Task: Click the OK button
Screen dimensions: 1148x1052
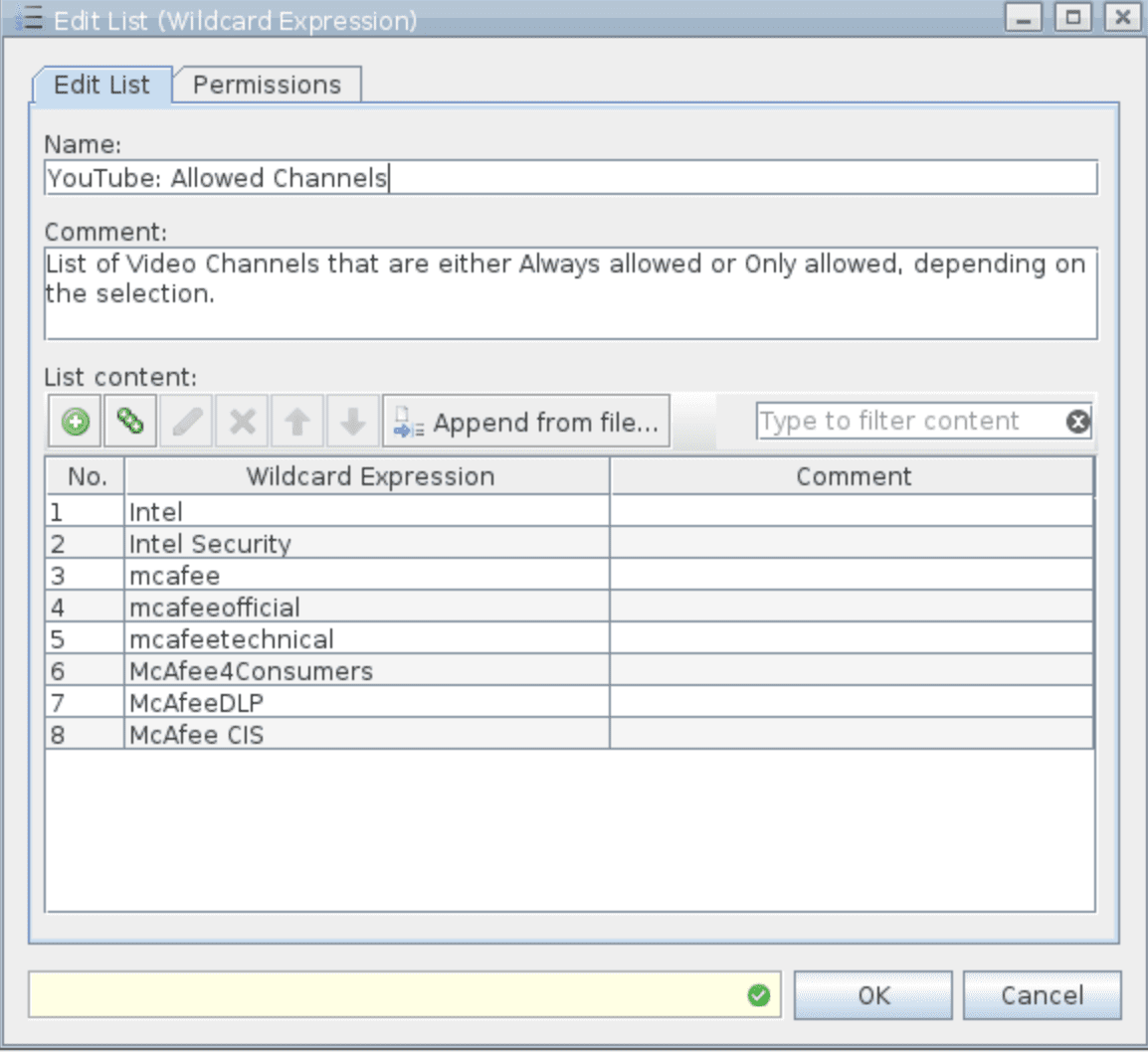Action: point(872,995)
